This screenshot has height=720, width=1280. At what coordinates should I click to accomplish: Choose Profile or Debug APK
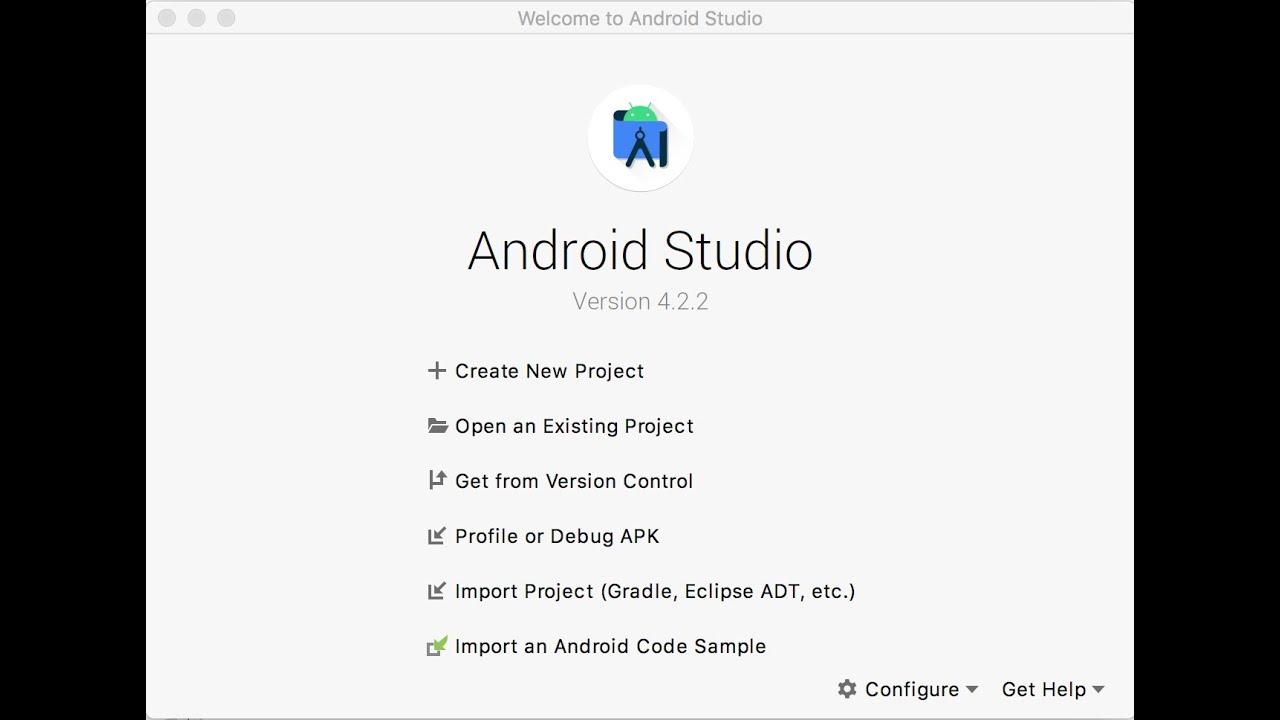557,536
